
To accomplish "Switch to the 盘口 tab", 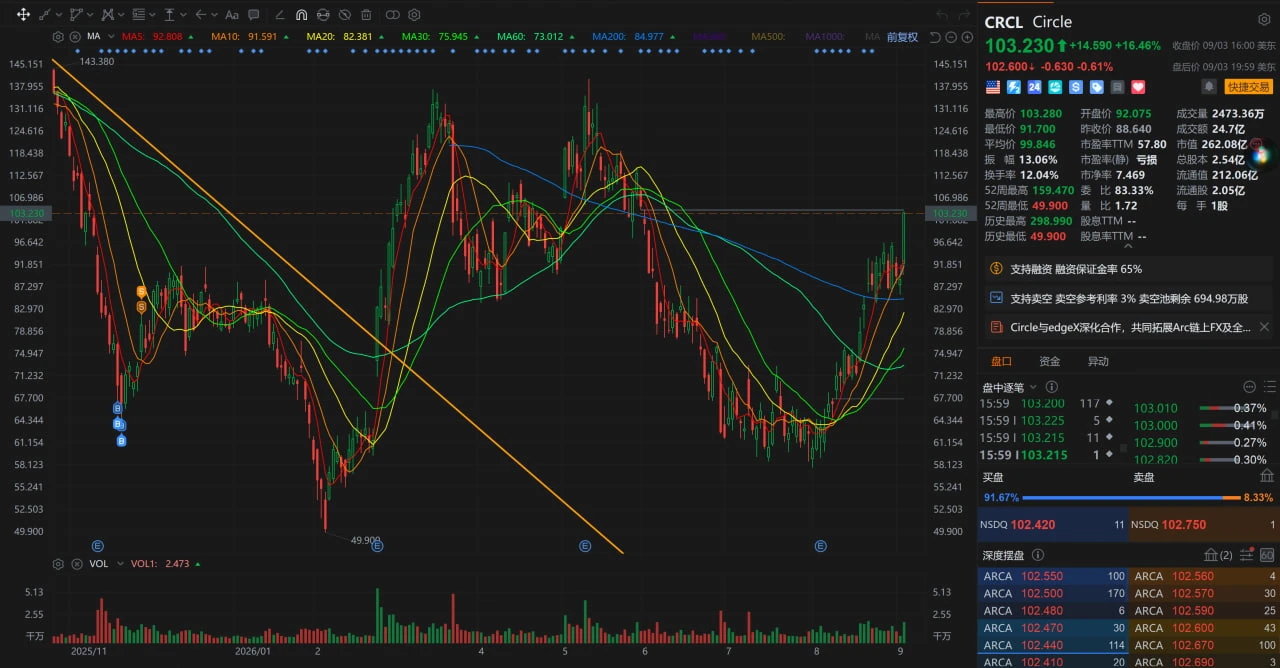I will click(1001, 361).
